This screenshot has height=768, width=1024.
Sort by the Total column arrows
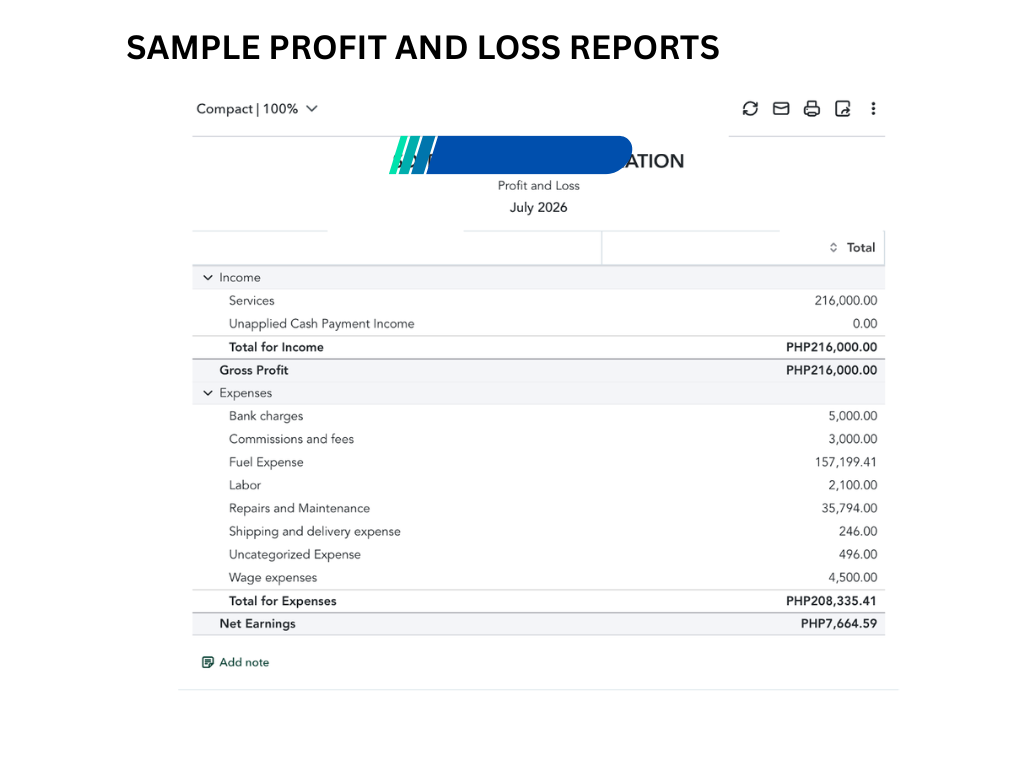[x=833, y=248]
